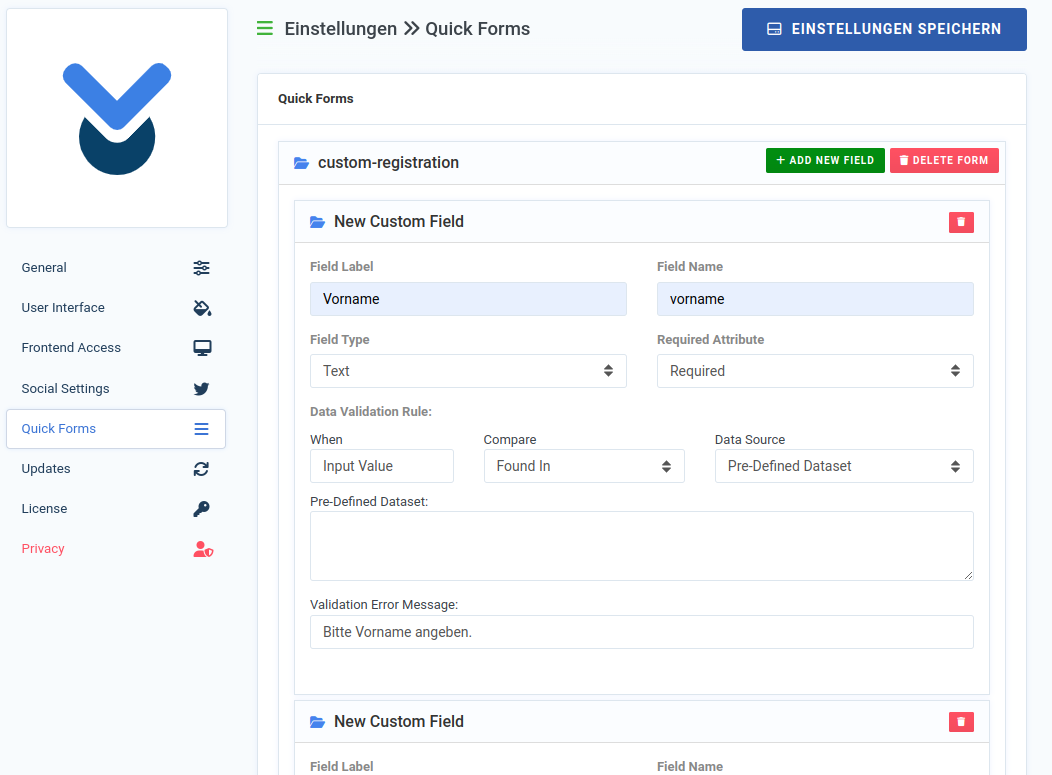Open the Data Source dropdown
This screenshot has height=775, width=1052.
coord(844,466)
